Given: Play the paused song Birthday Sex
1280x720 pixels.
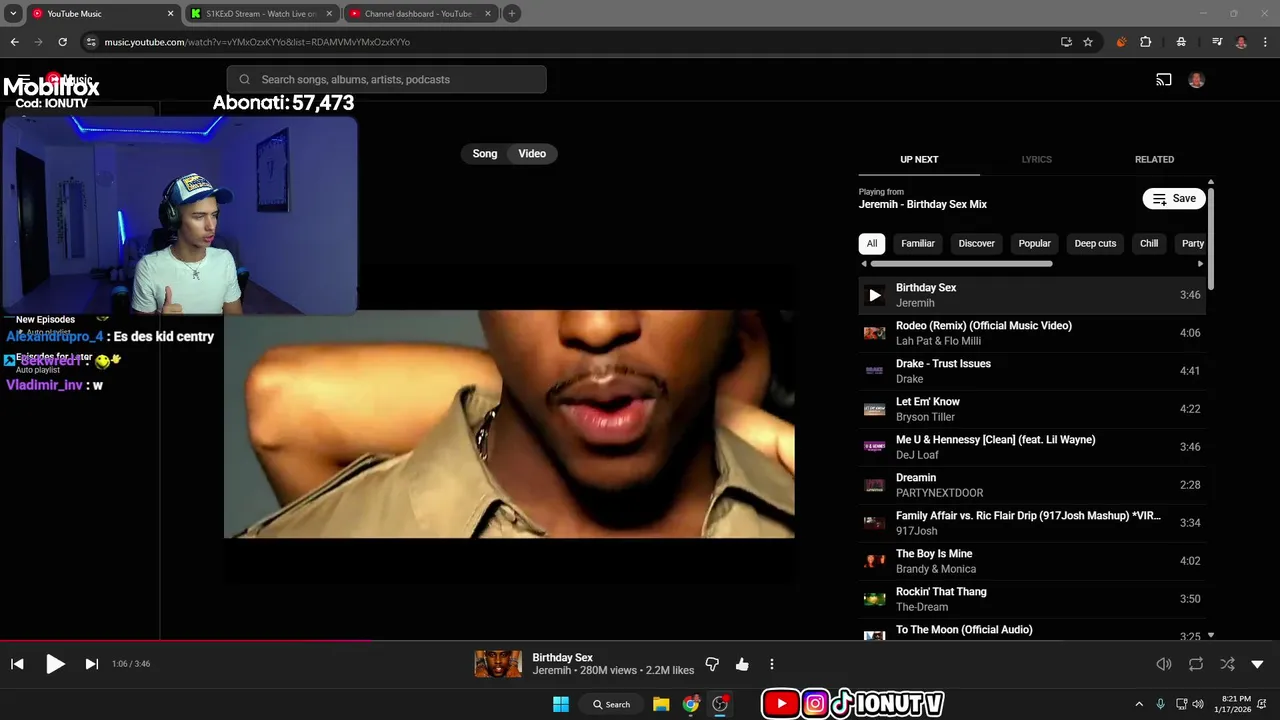Looking at the screenshot, I should pyautogui.click(x=55, y=664).
